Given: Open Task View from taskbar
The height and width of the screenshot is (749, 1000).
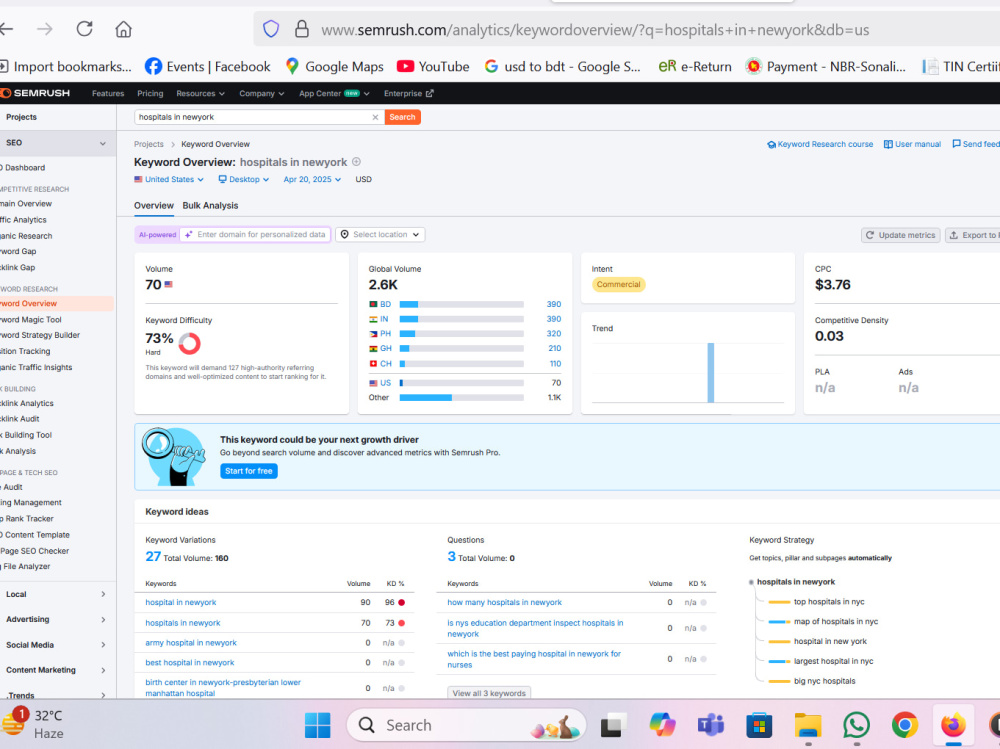Looking at the screenshot, I should [613, 725].
